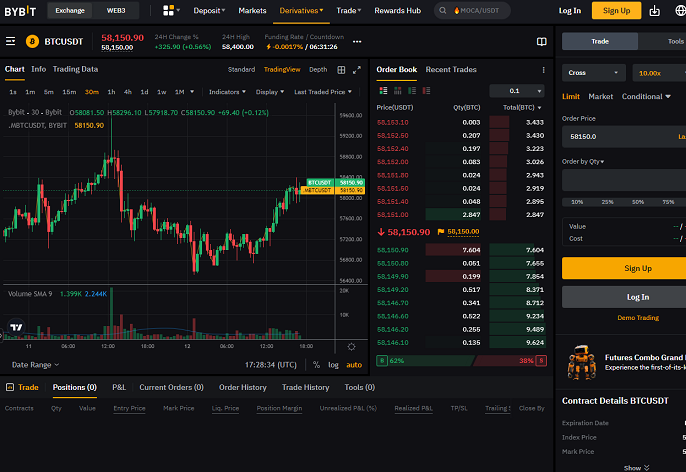Open Rewards Hub

397,10
